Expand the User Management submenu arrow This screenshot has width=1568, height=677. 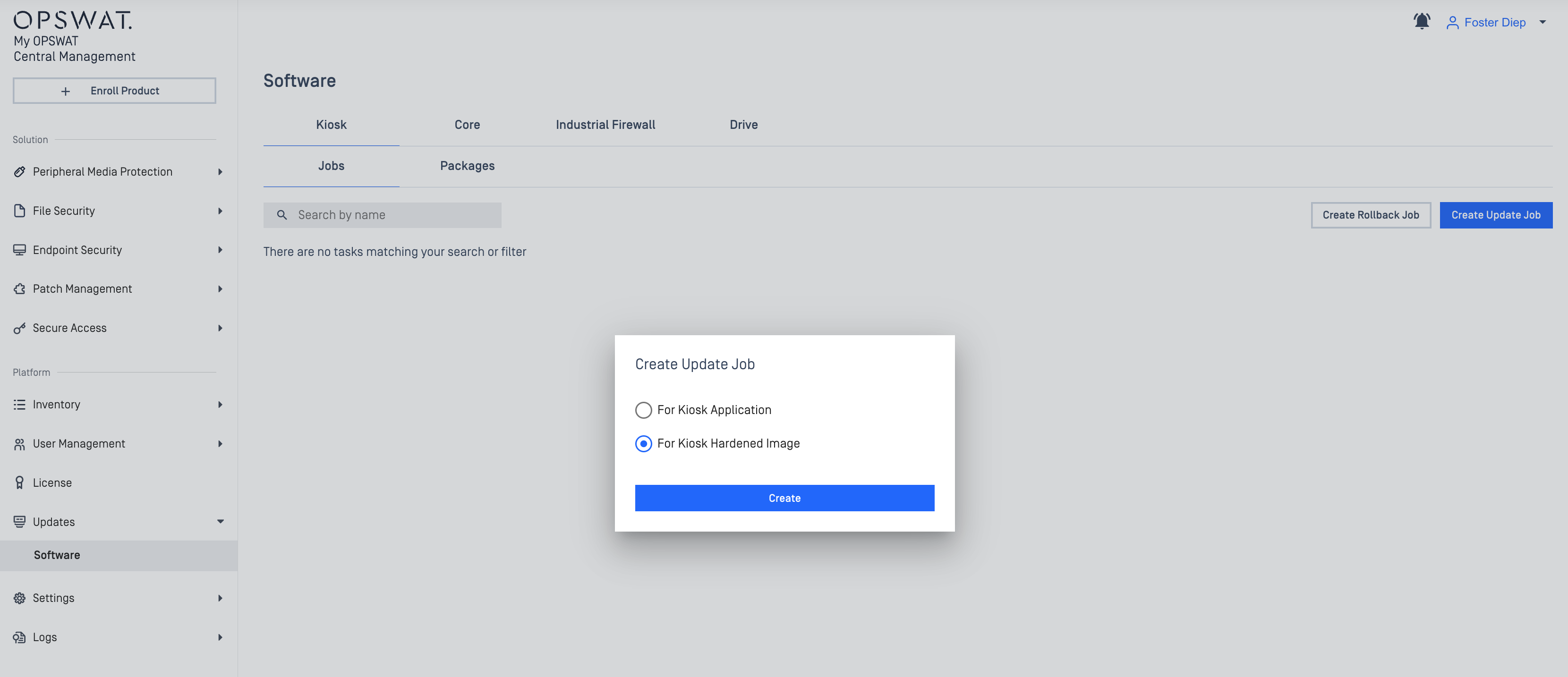[x=221, y=443]
